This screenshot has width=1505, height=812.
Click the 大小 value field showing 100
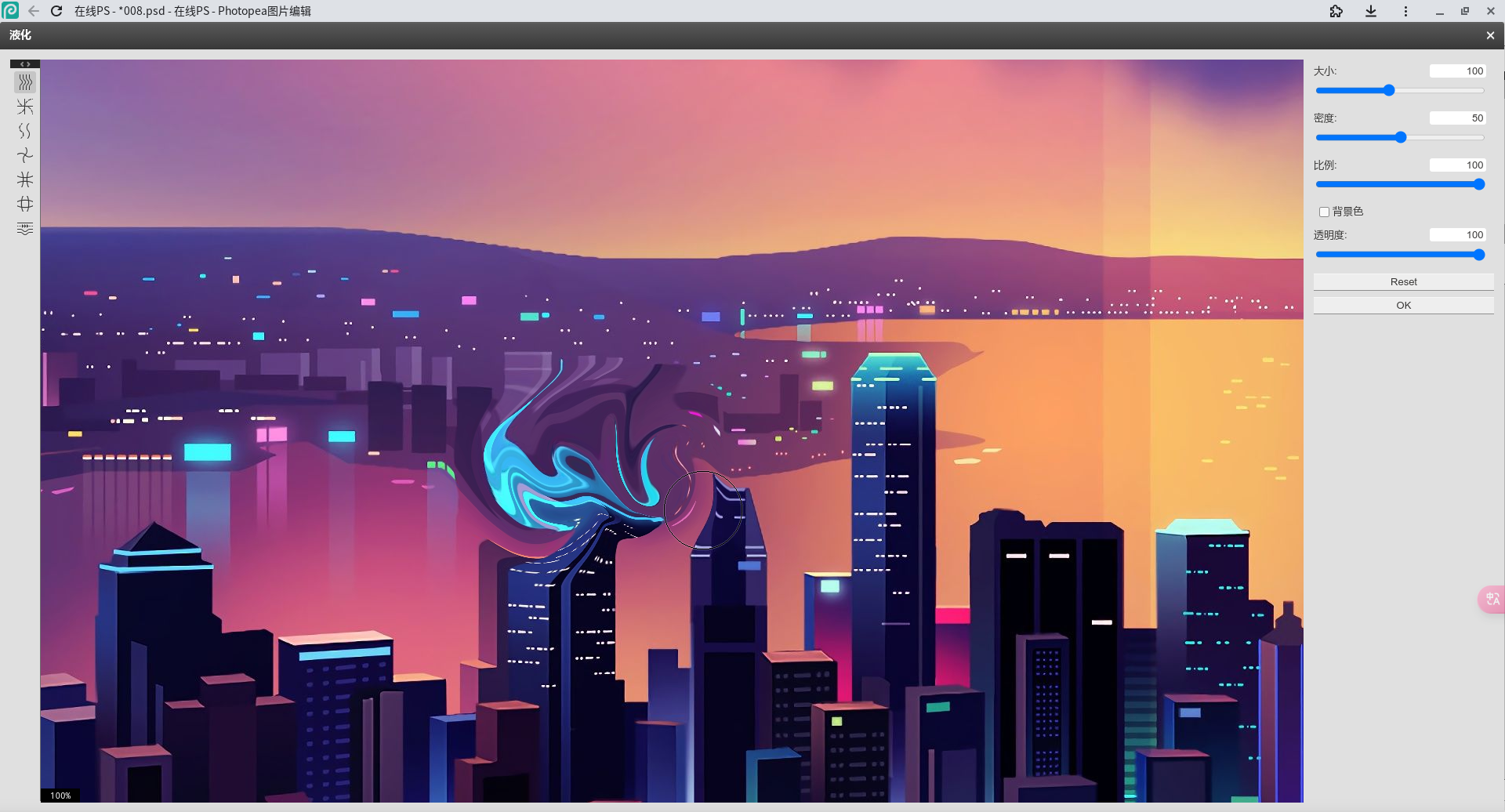pos(1458,71)
